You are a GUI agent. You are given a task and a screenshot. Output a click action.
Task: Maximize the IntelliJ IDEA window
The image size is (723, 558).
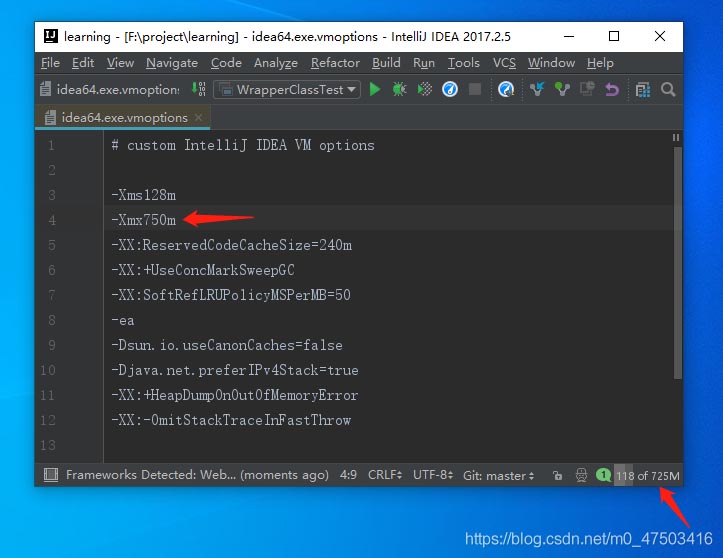click(614, 36)
